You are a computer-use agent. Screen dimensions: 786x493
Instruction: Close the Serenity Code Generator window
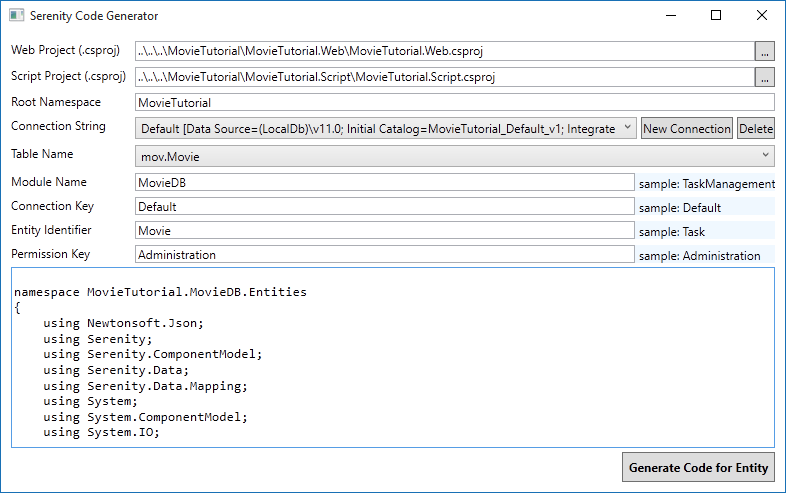[x=761, y=16]
